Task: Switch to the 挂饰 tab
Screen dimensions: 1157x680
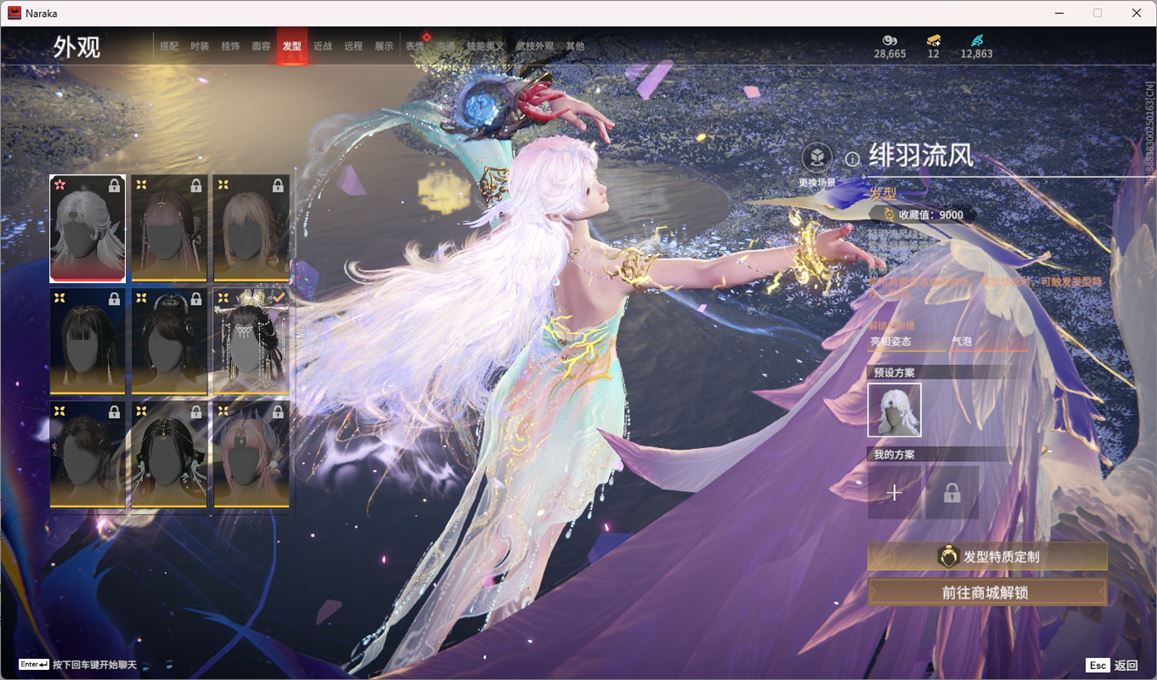Action: (230, 46)
